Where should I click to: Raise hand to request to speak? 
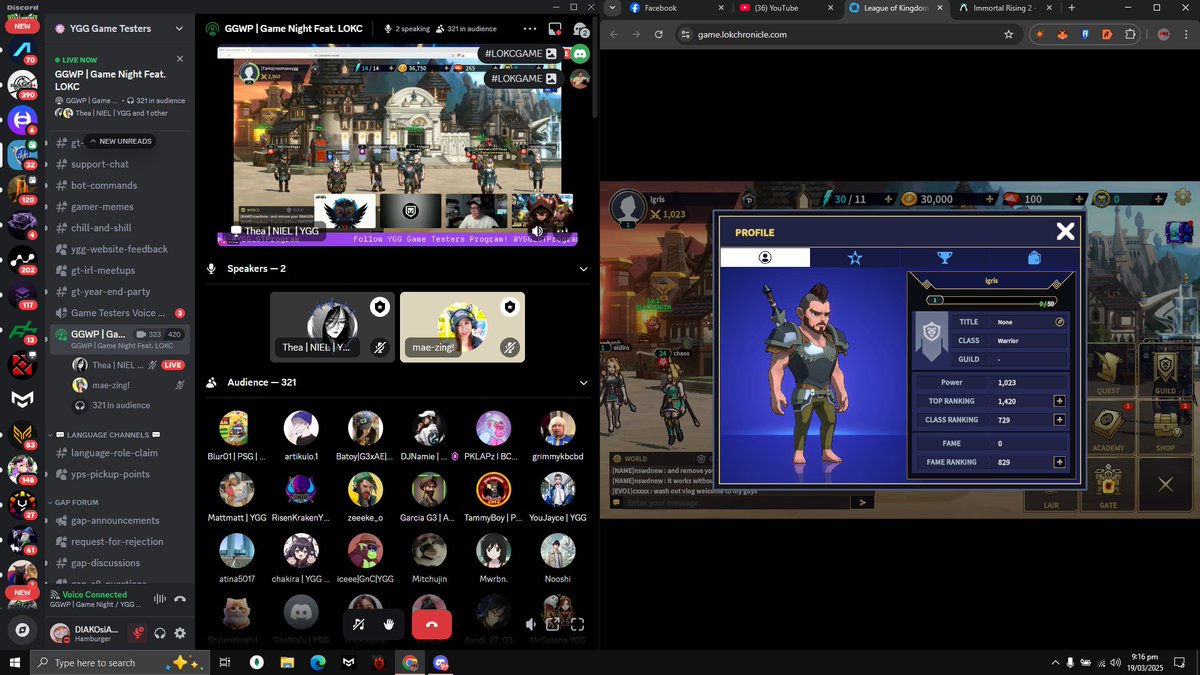coord(389,624)
